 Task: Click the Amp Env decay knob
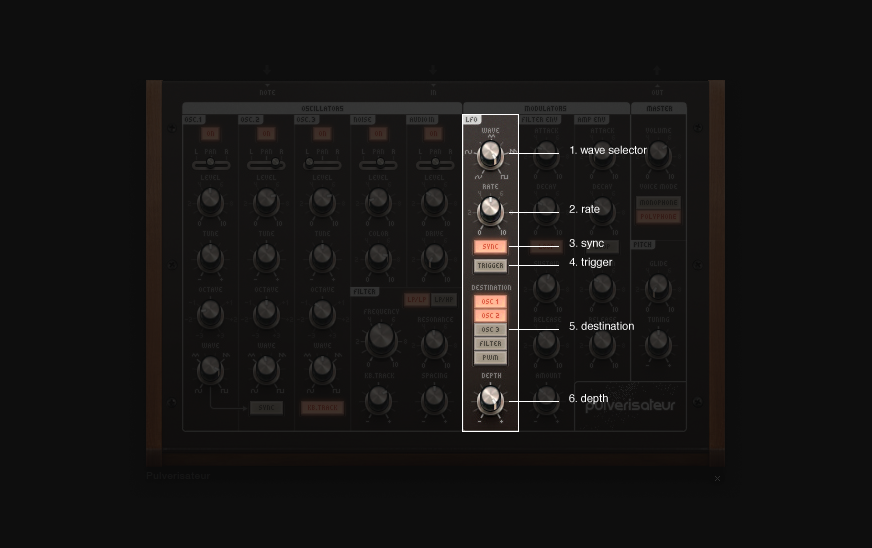click(602, 210)
